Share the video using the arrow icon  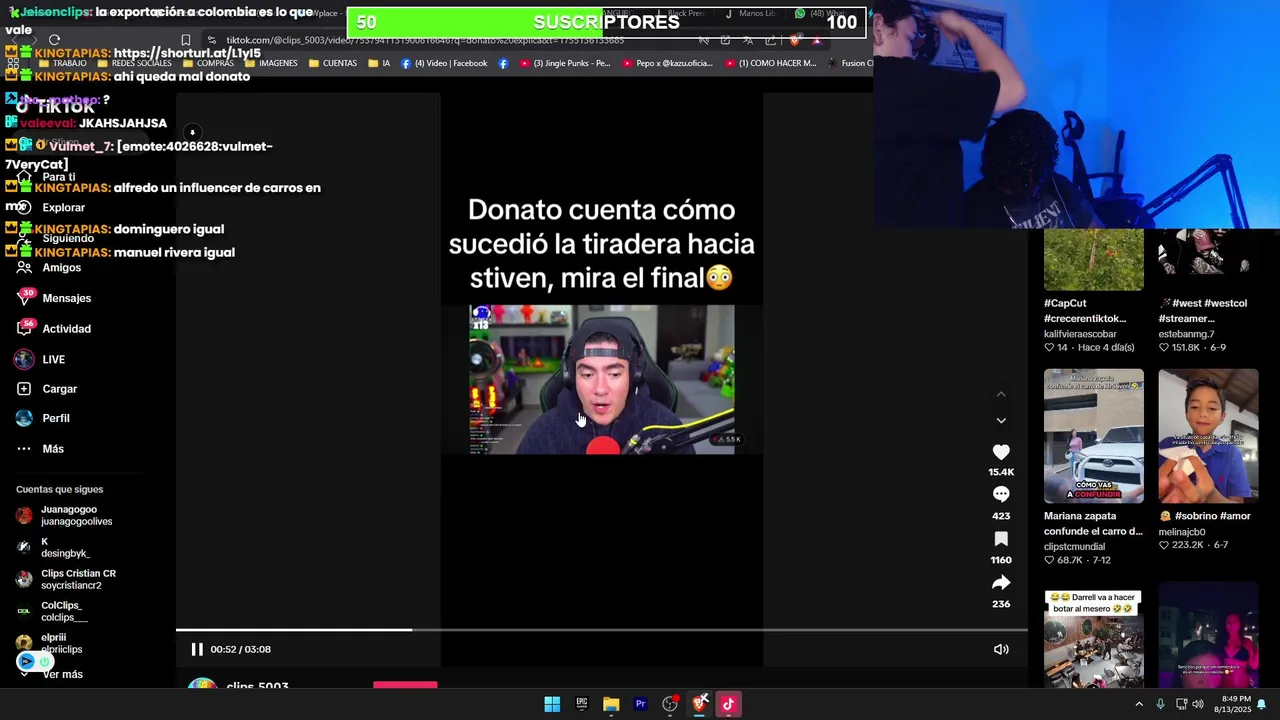coord(1001,582)
